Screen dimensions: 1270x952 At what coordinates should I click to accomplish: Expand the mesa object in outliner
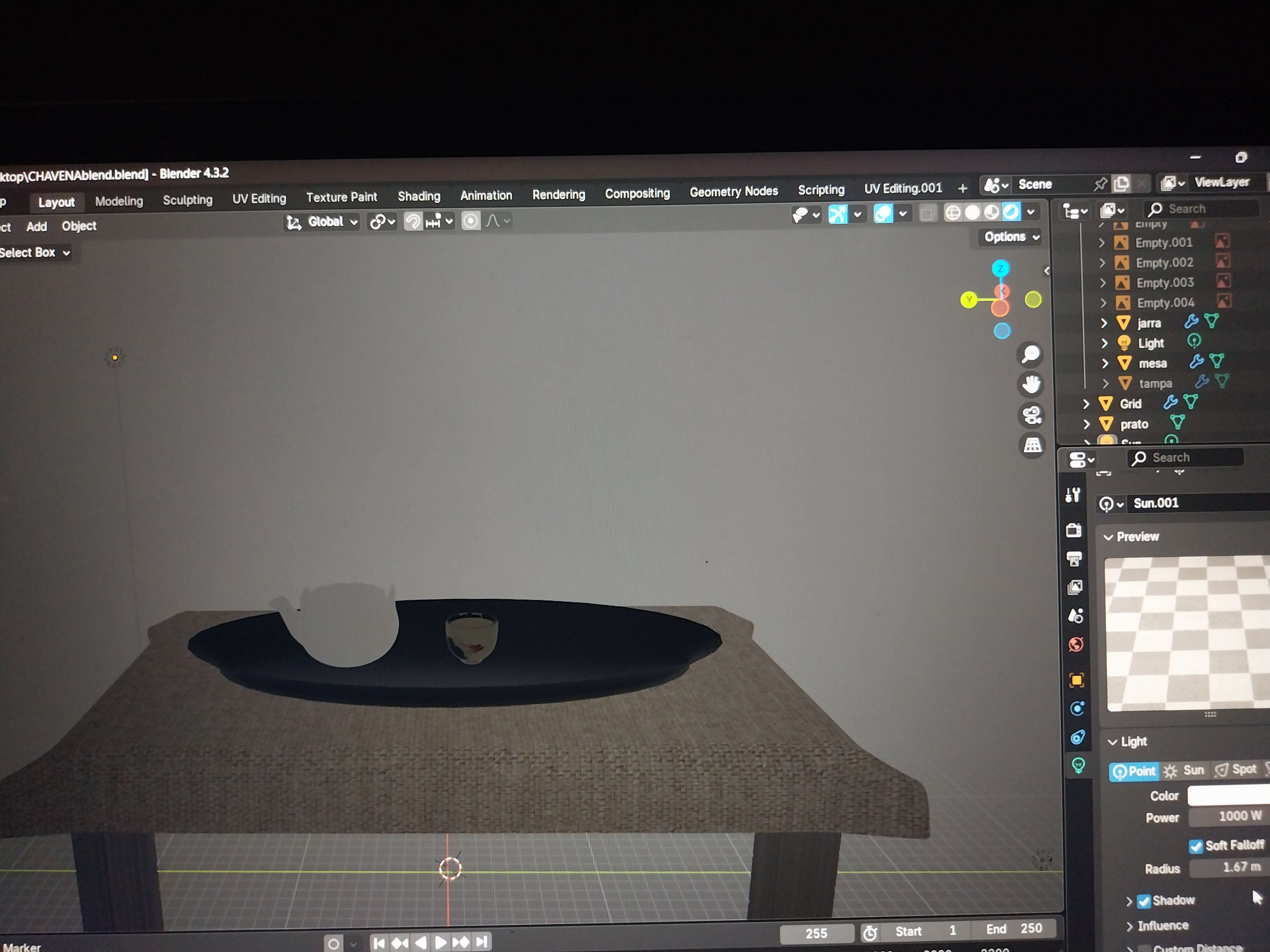1105,363
